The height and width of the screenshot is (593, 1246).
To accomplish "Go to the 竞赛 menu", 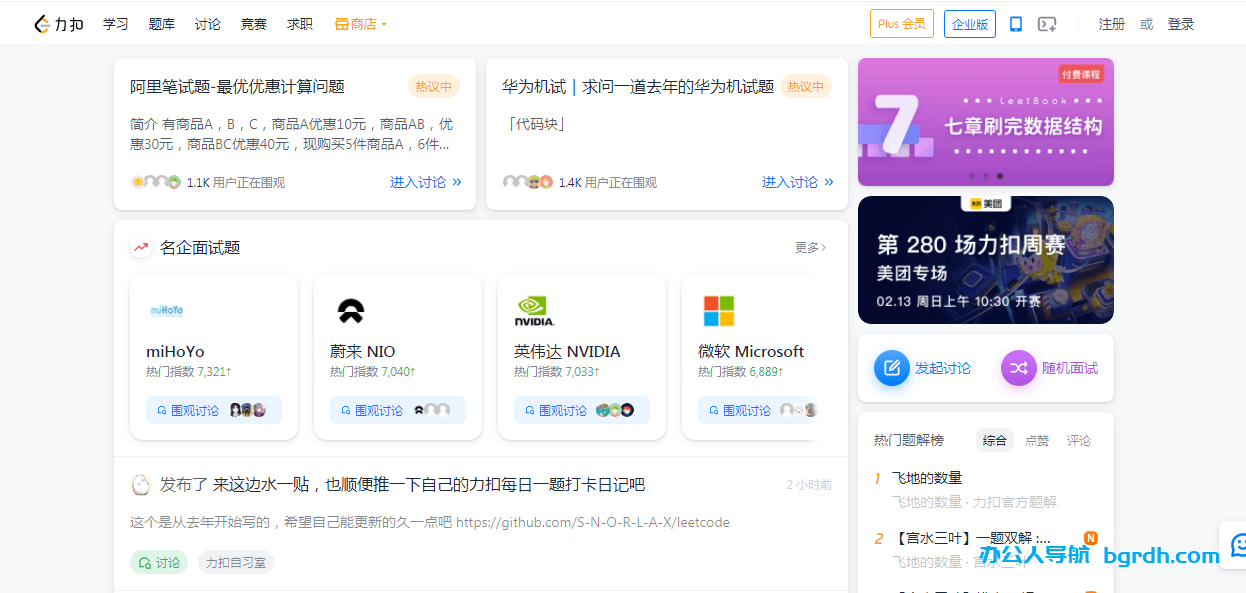I will (x=253, y=24).
